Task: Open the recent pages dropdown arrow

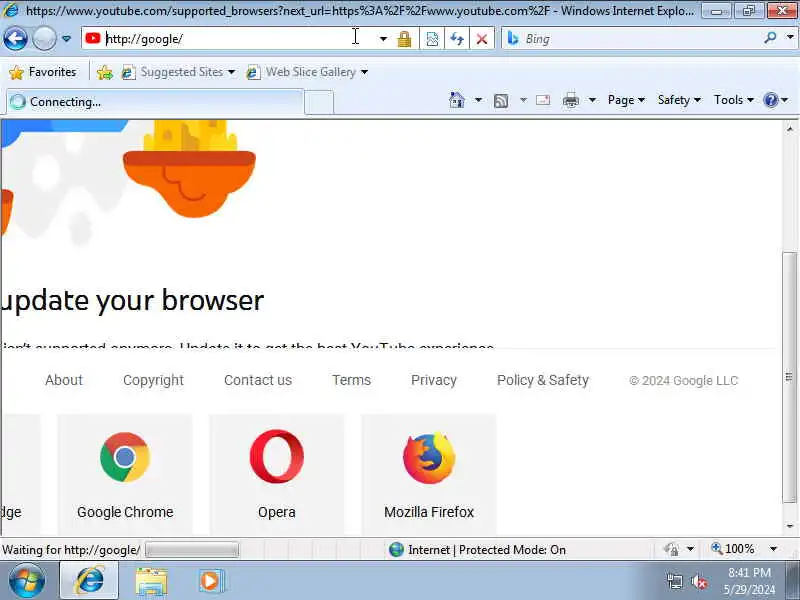Action: pyautogui.click(x=66, y=39)
